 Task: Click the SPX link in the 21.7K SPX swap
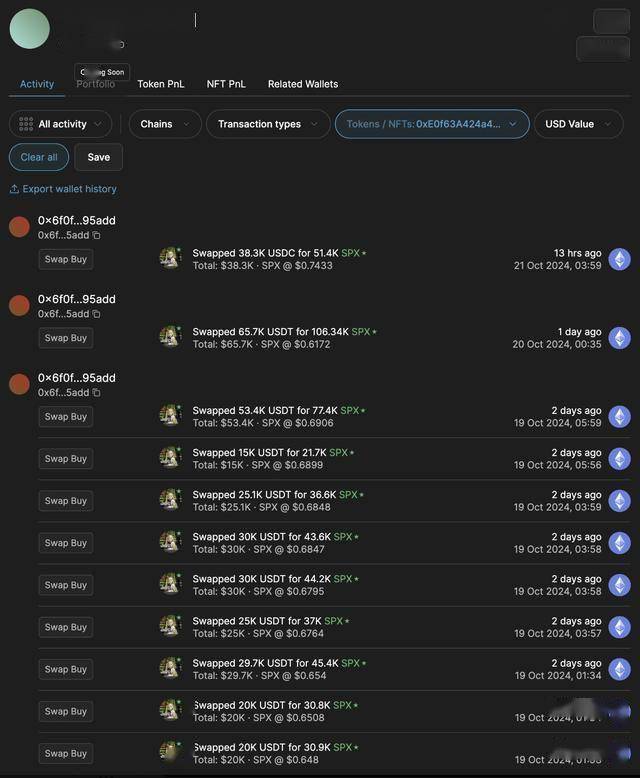click(x=338, y=453)
